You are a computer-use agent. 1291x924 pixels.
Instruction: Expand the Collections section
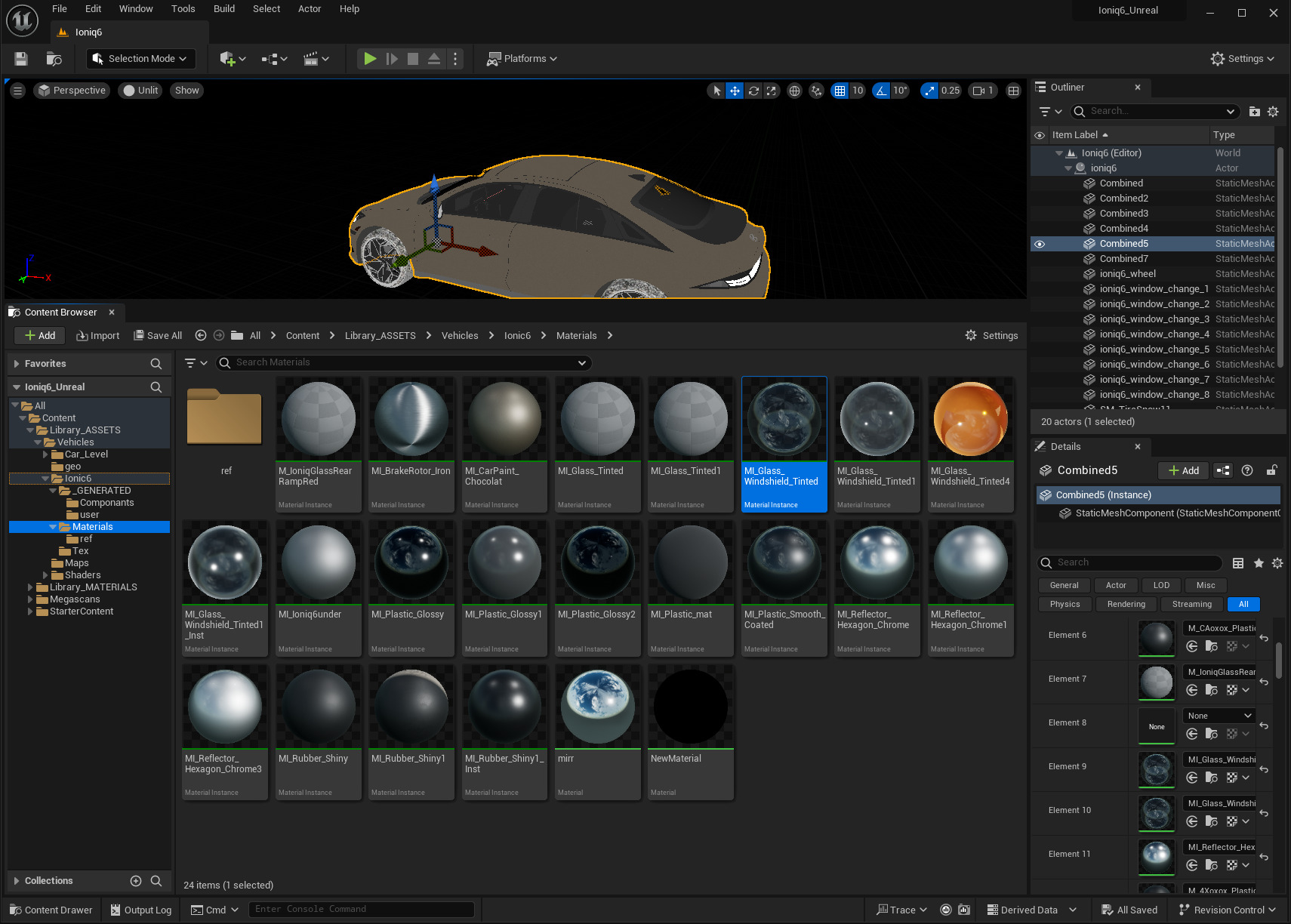pyautogui.click(x=17, y=881)
